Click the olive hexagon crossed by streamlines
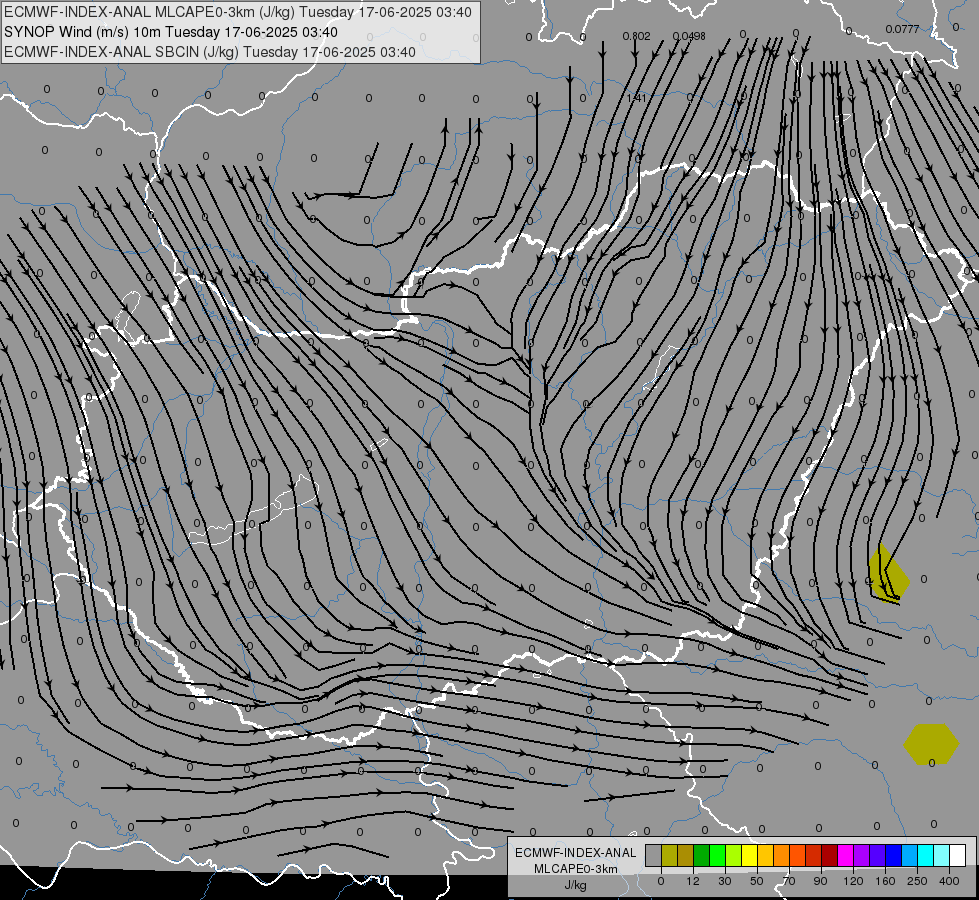The height and width of the screenshot is (900, 979). (889, 573)
